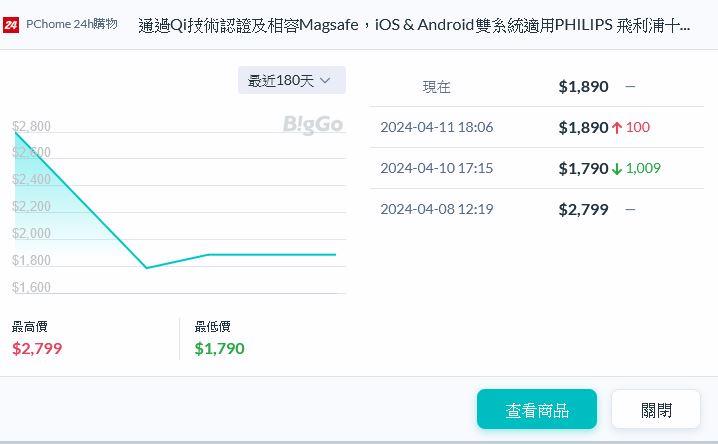Select the 2024-04-08 12:19 price record
The image size is (718, 444).
tap(436, 209)
